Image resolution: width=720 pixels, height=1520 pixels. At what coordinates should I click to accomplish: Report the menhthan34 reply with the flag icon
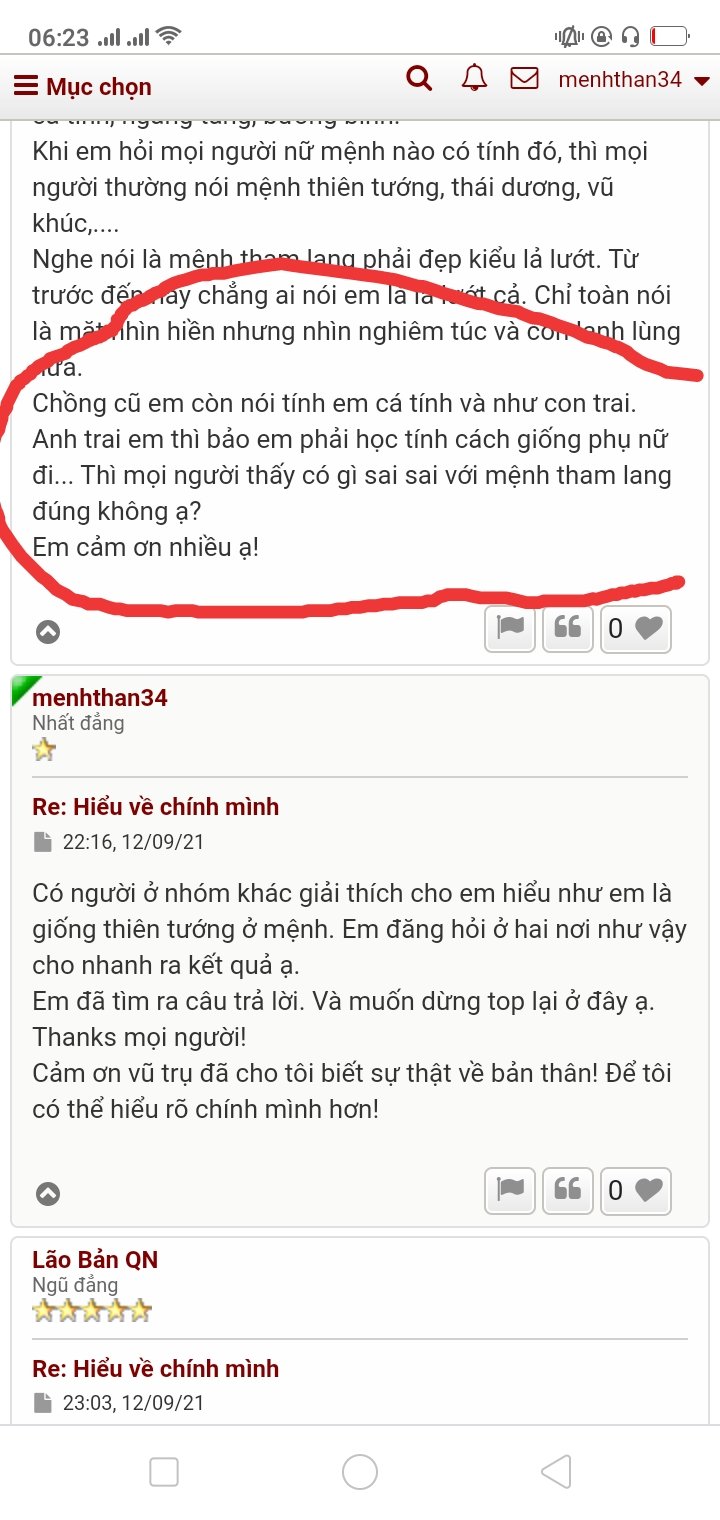tap(510, 1190)
